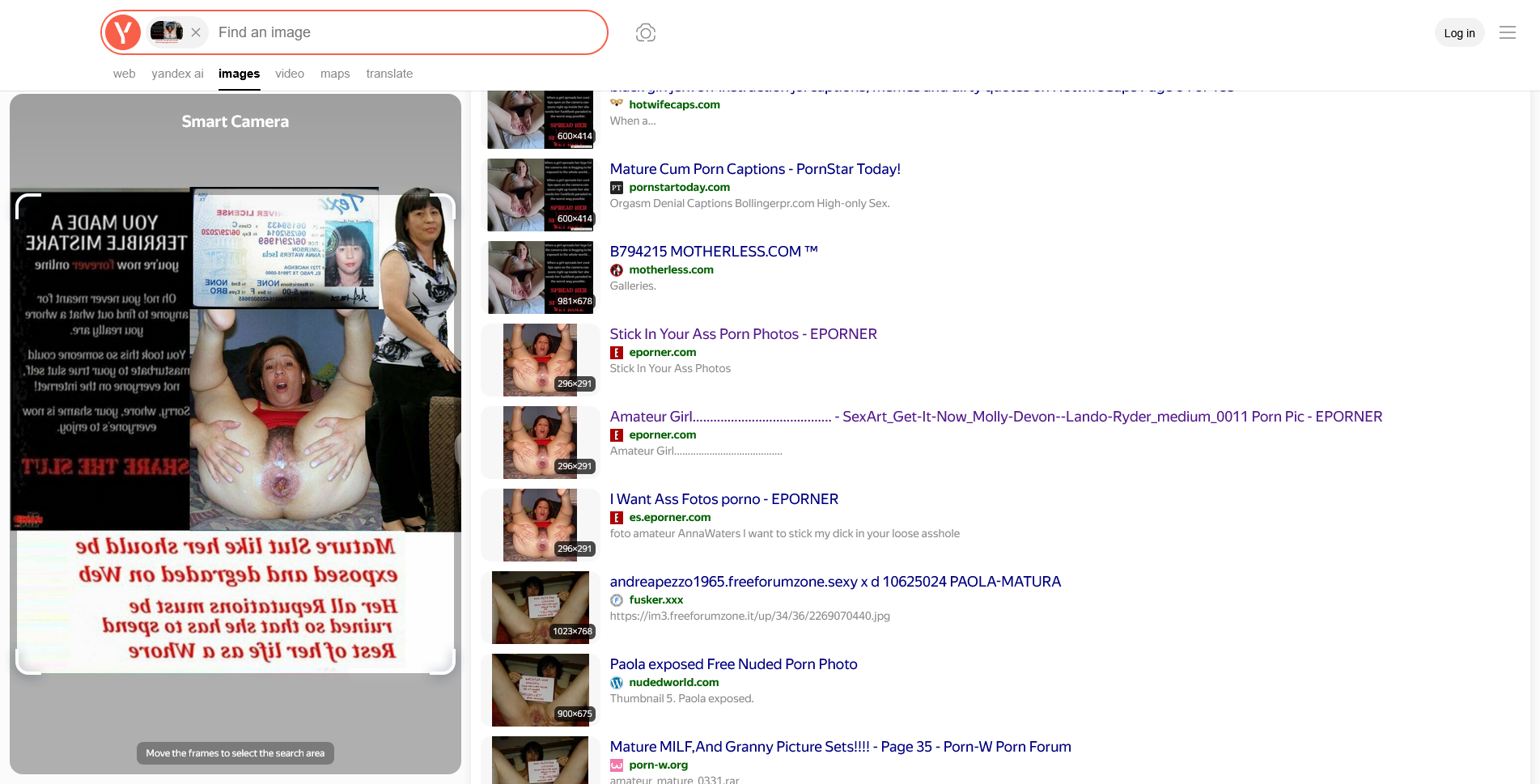Image resolution: width=1540 pixels, height=784 pixels.
Task: Click the empty gray Smart Camera panel background
Action: (235, 712)
